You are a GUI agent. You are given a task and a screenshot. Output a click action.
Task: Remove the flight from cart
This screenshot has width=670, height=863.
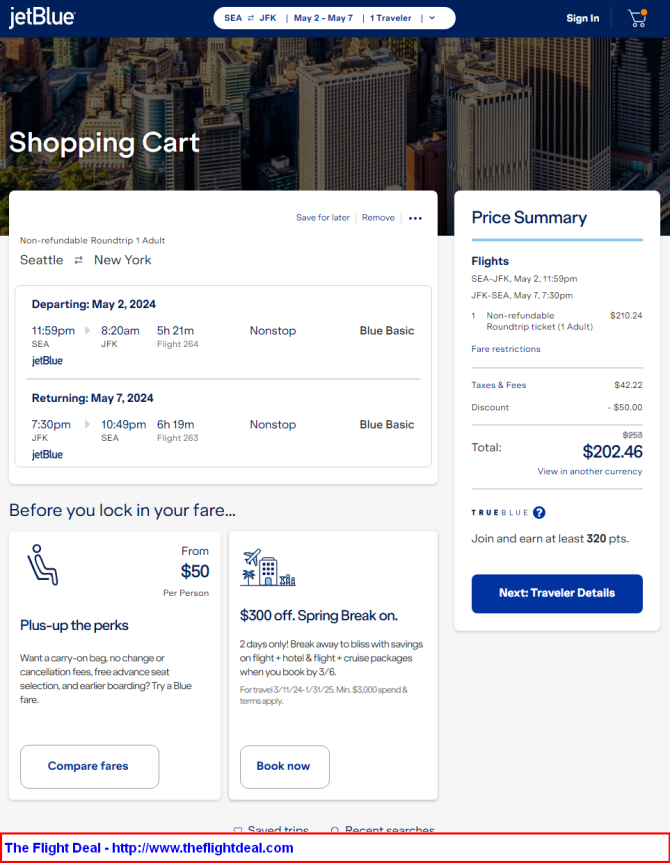(378, 218)
